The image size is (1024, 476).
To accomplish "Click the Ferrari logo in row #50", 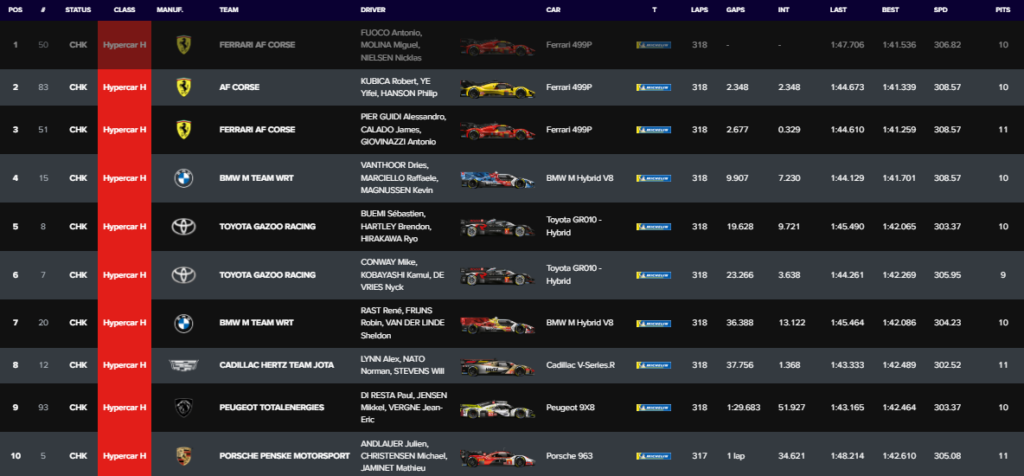I will (184, 45).
